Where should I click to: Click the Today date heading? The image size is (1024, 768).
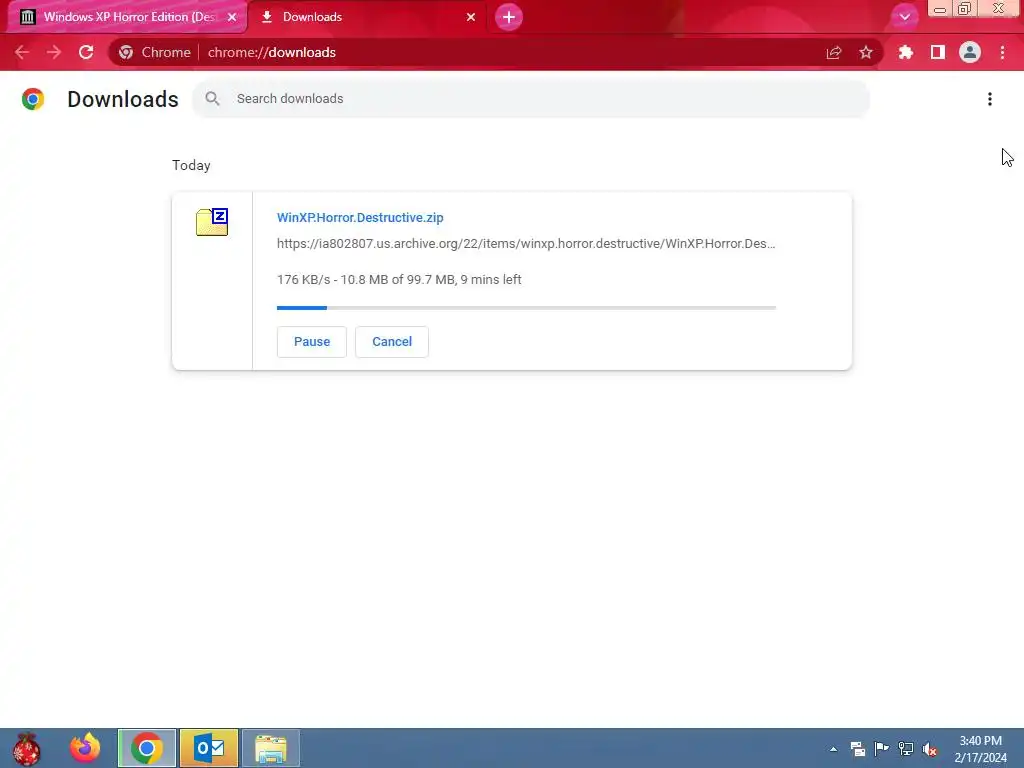pyautogui.click(x=191, y=165)
